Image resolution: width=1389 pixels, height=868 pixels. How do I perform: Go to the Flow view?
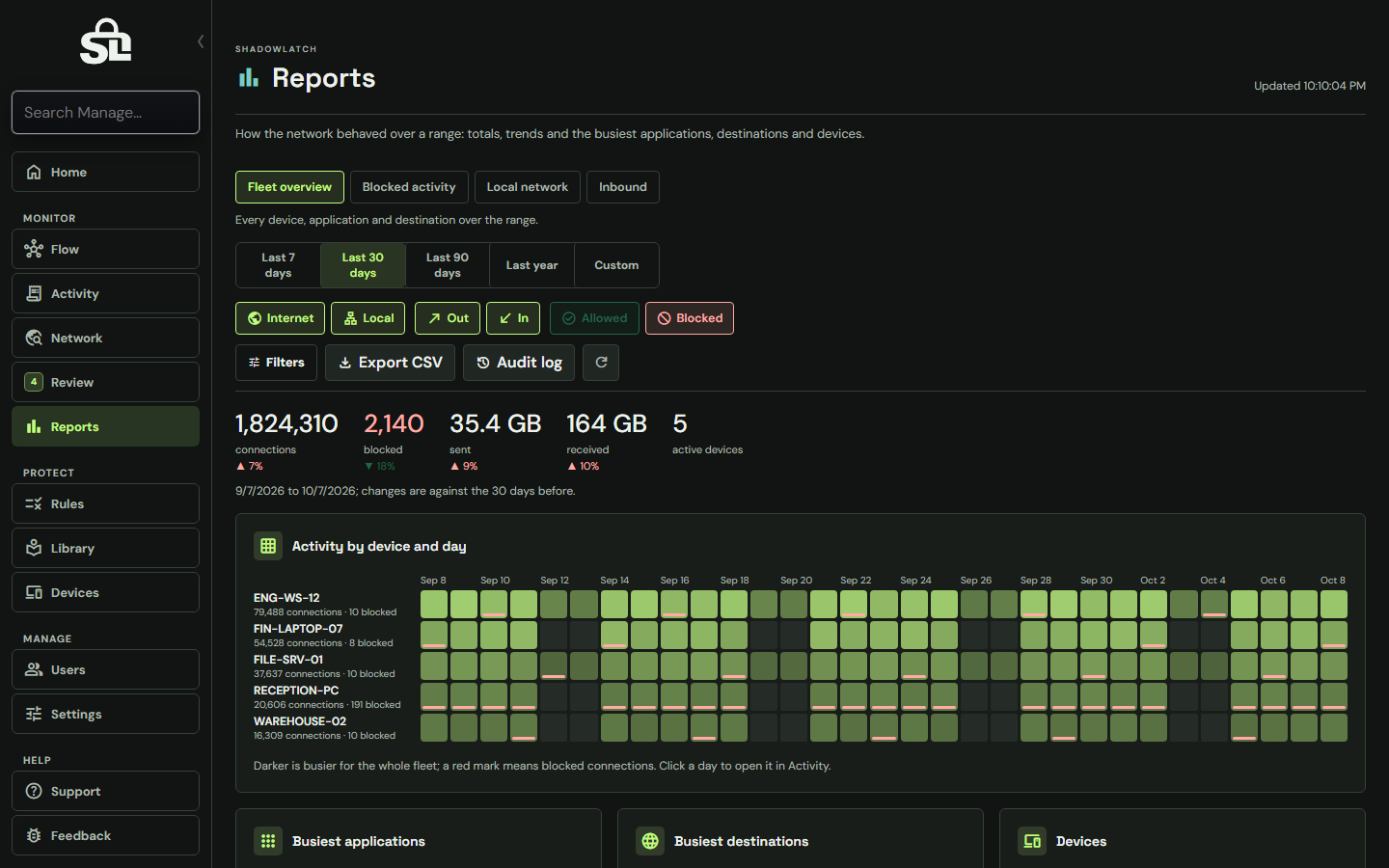coord(105,249)
